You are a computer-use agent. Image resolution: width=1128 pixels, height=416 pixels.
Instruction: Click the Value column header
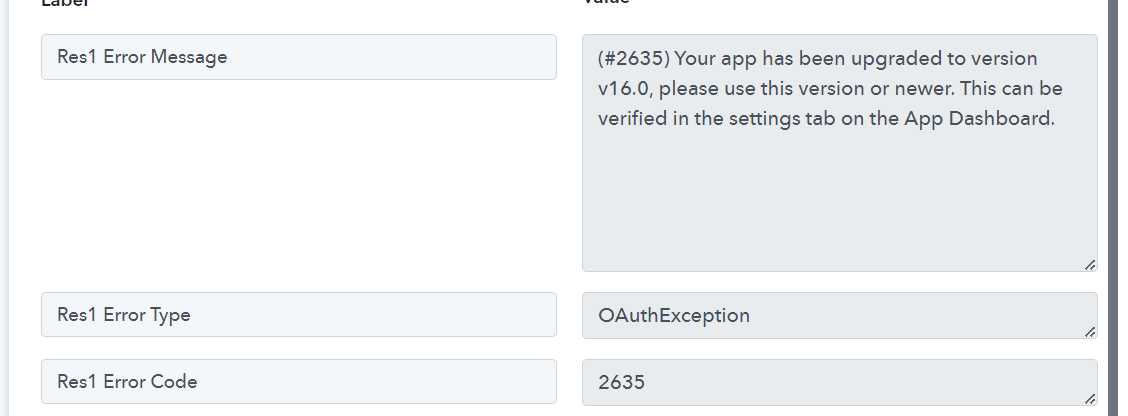tap(606, 3)
